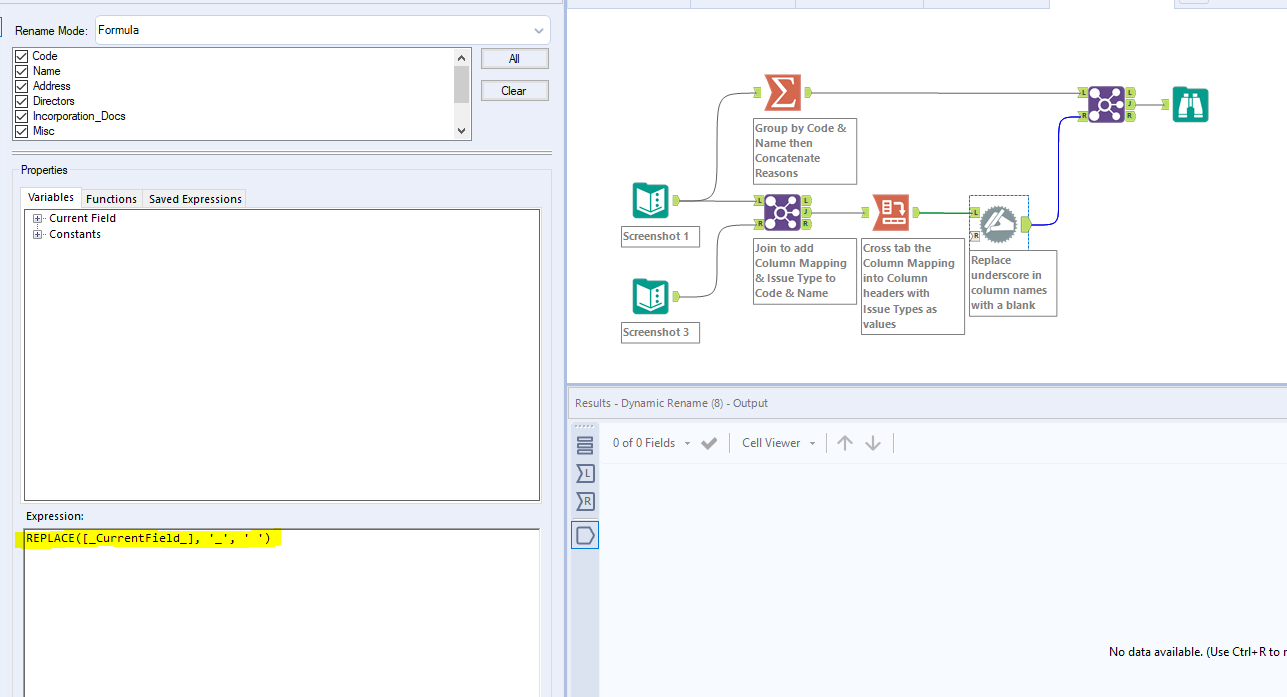Screen dimensions: 1287x697
Task: Select the Join tool below the Summarize tool
Action: pyautogui.click(x=784, y=211)
